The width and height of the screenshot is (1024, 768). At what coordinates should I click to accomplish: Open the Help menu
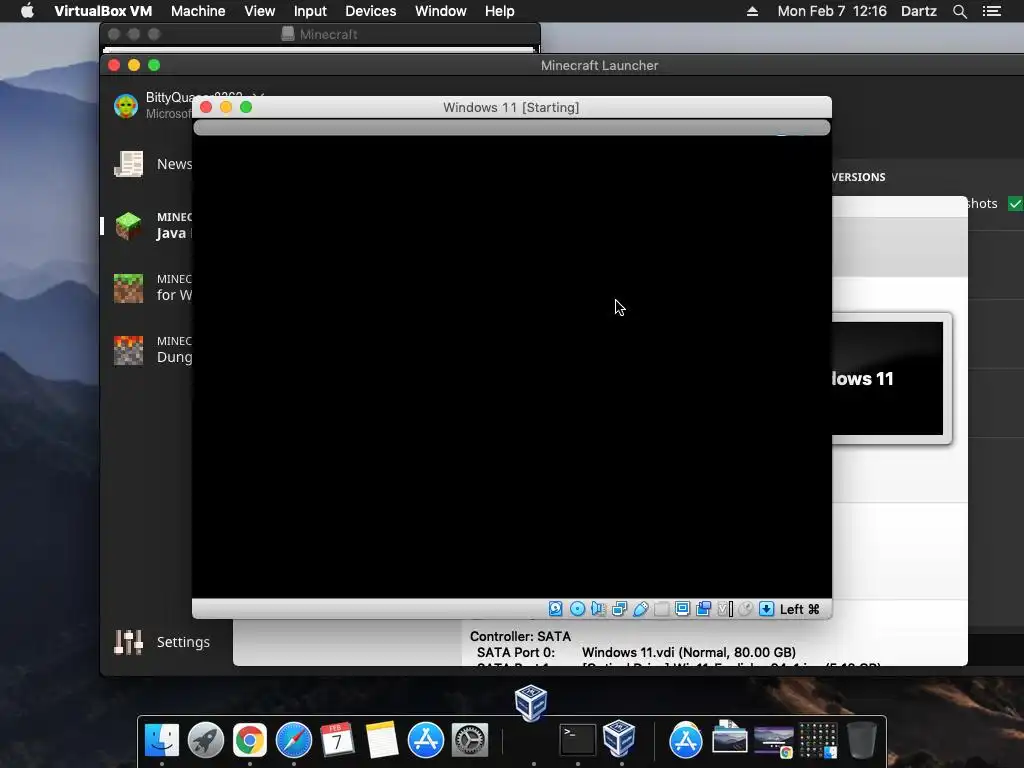point(500,11)
